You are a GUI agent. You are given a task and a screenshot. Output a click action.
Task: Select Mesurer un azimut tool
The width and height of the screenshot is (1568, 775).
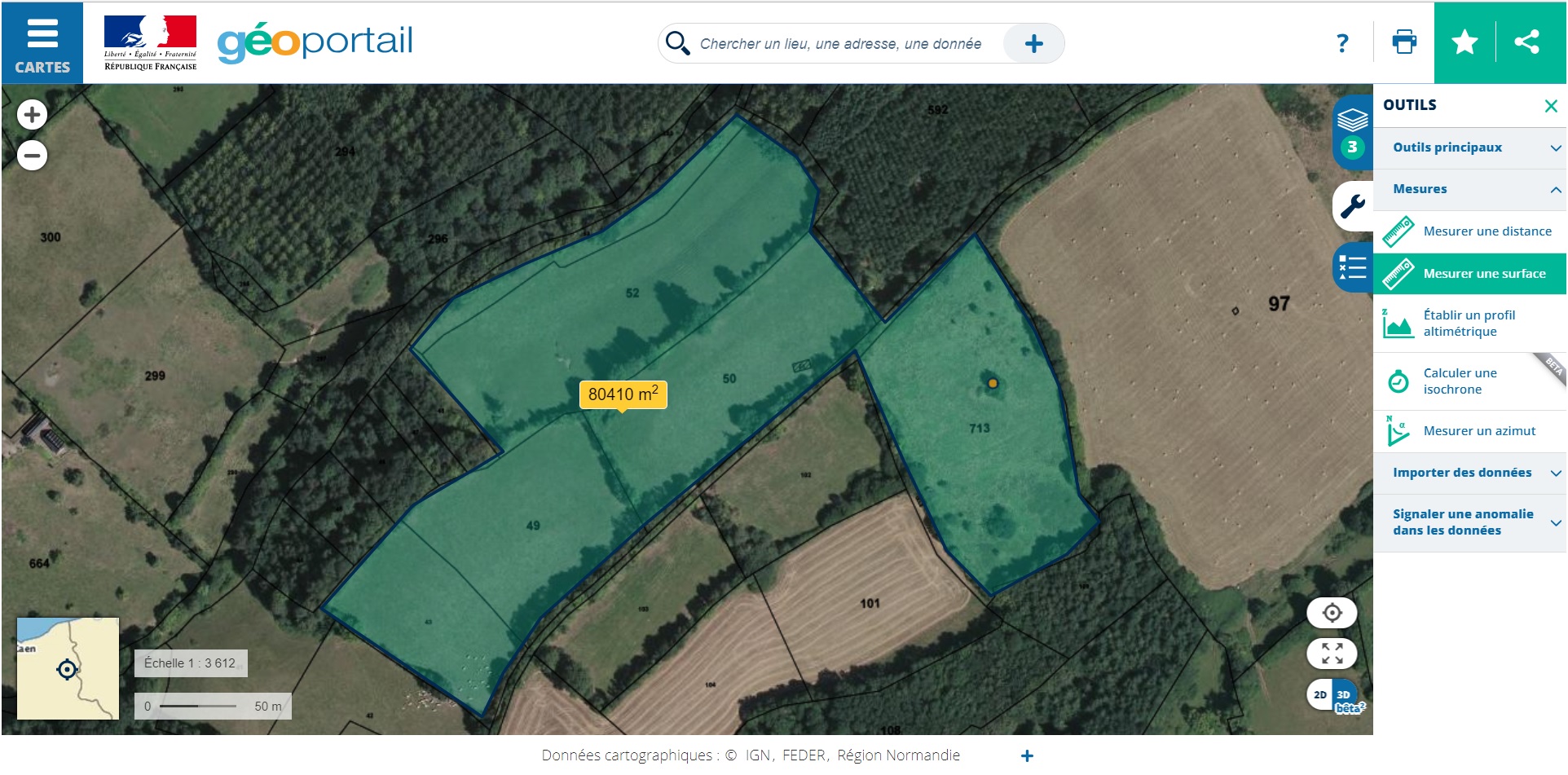pyautogui.click(x=1470, y=431)
